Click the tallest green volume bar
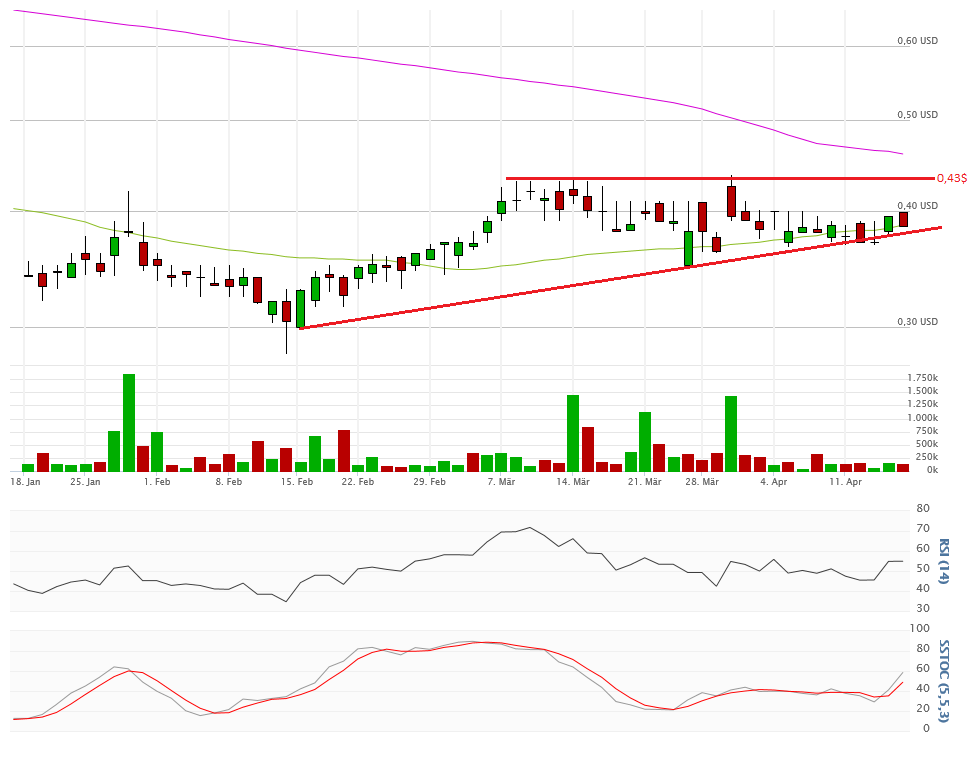Screen dimensions: 968x765 pyautogui.click(x=129, y=422)
